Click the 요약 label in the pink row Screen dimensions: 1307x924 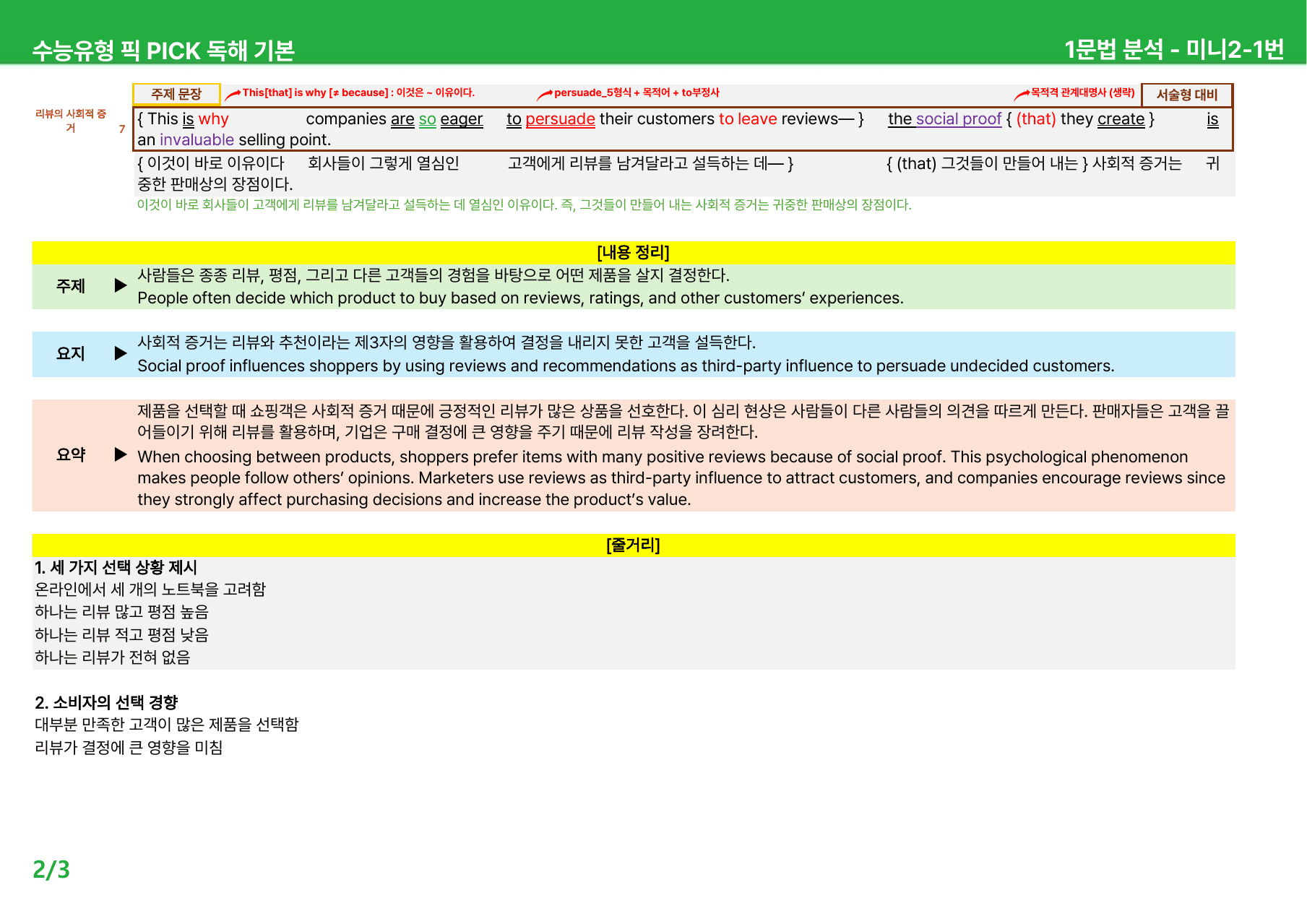coord(71,455)
